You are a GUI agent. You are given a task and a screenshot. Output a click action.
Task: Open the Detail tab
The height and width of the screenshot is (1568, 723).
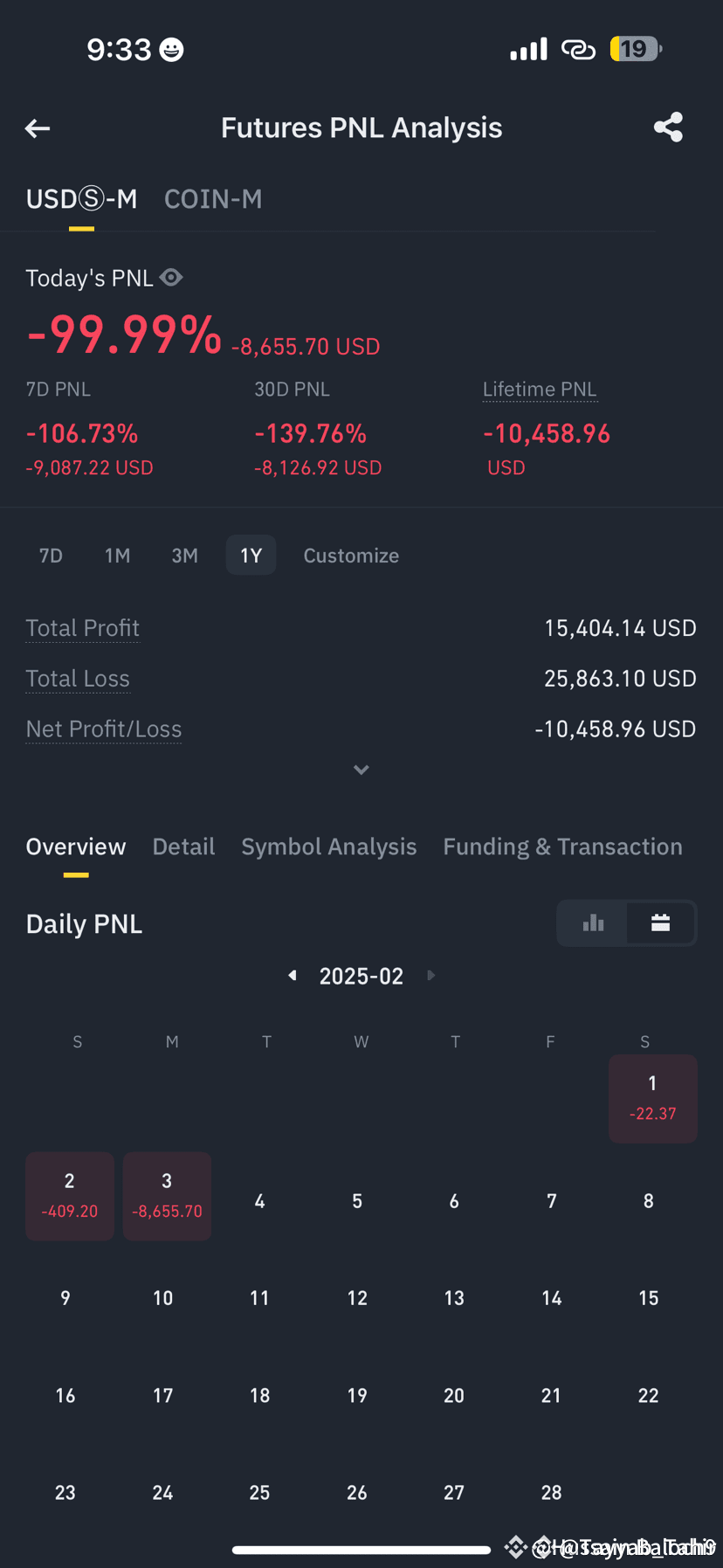pos(183,846)
